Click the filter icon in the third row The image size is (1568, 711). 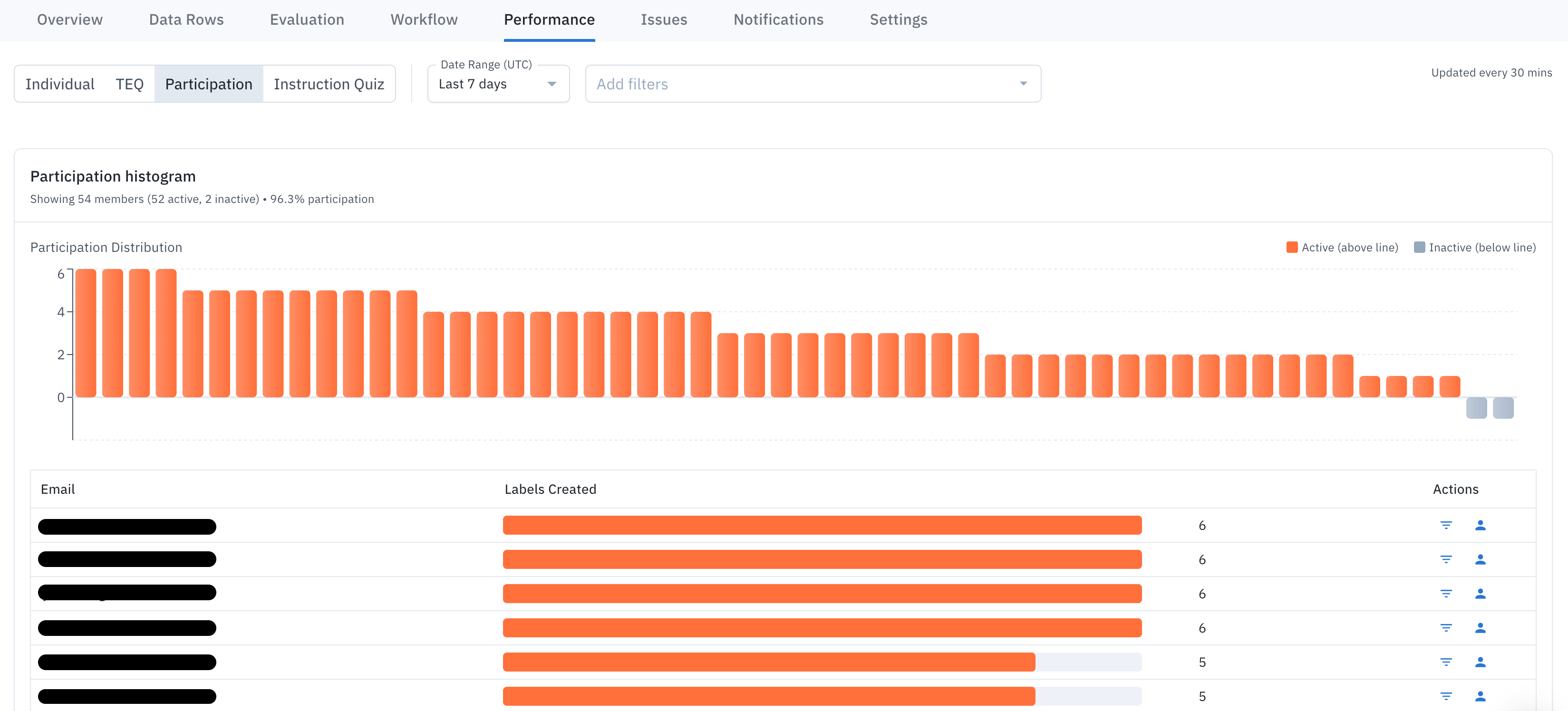(1446, 593)
